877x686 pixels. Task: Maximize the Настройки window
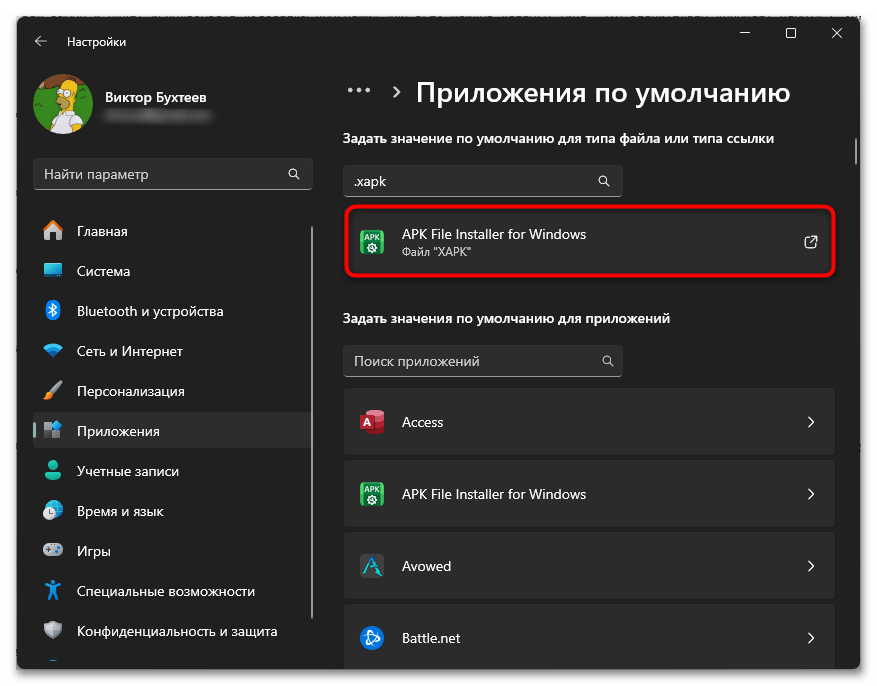pos(791,34)
